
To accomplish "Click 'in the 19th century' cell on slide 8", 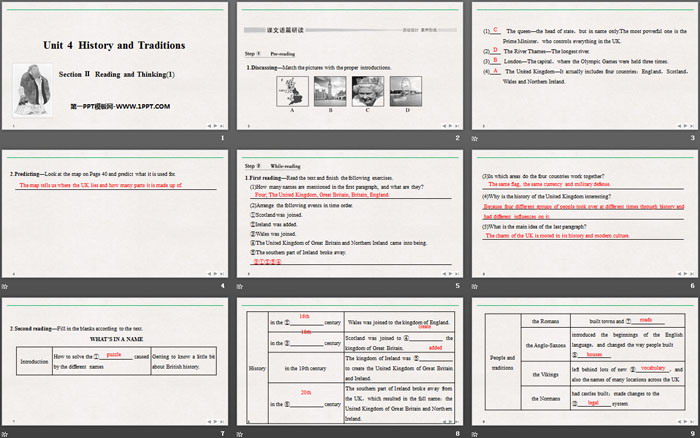I will (306, 369).
